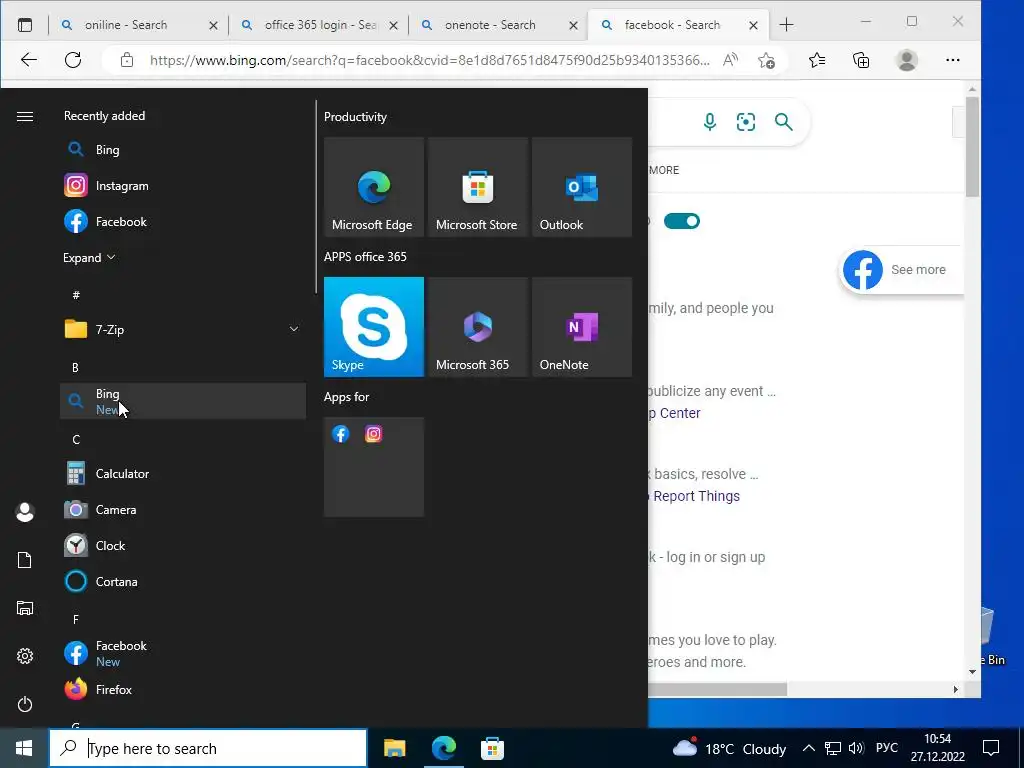The height and width of the screenshot is (768, 1024).
Task: Refresh the Bing page
Action: (x=73, y=60)
